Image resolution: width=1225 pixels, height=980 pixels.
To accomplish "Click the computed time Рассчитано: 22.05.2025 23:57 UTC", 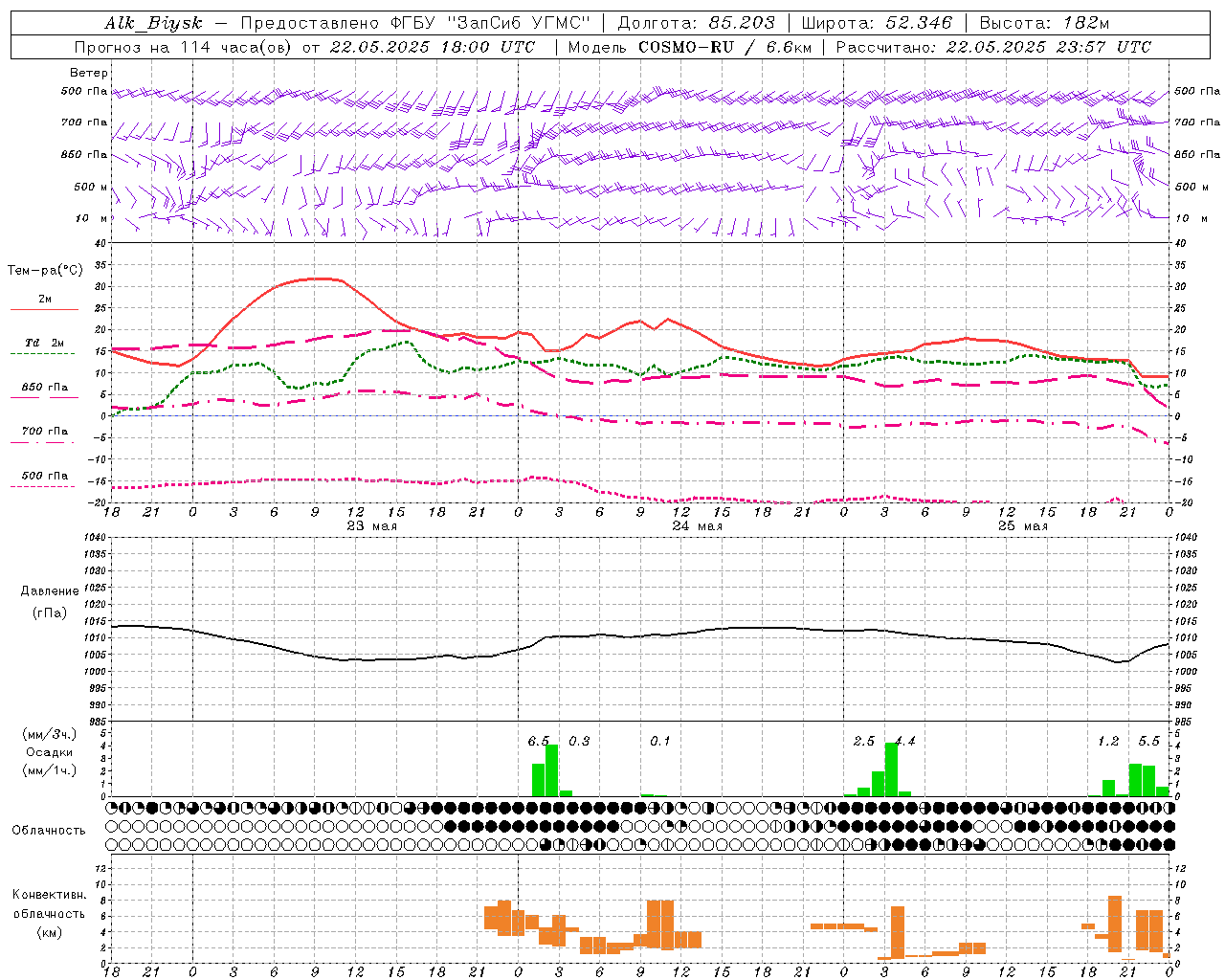I will coord(993,47).
